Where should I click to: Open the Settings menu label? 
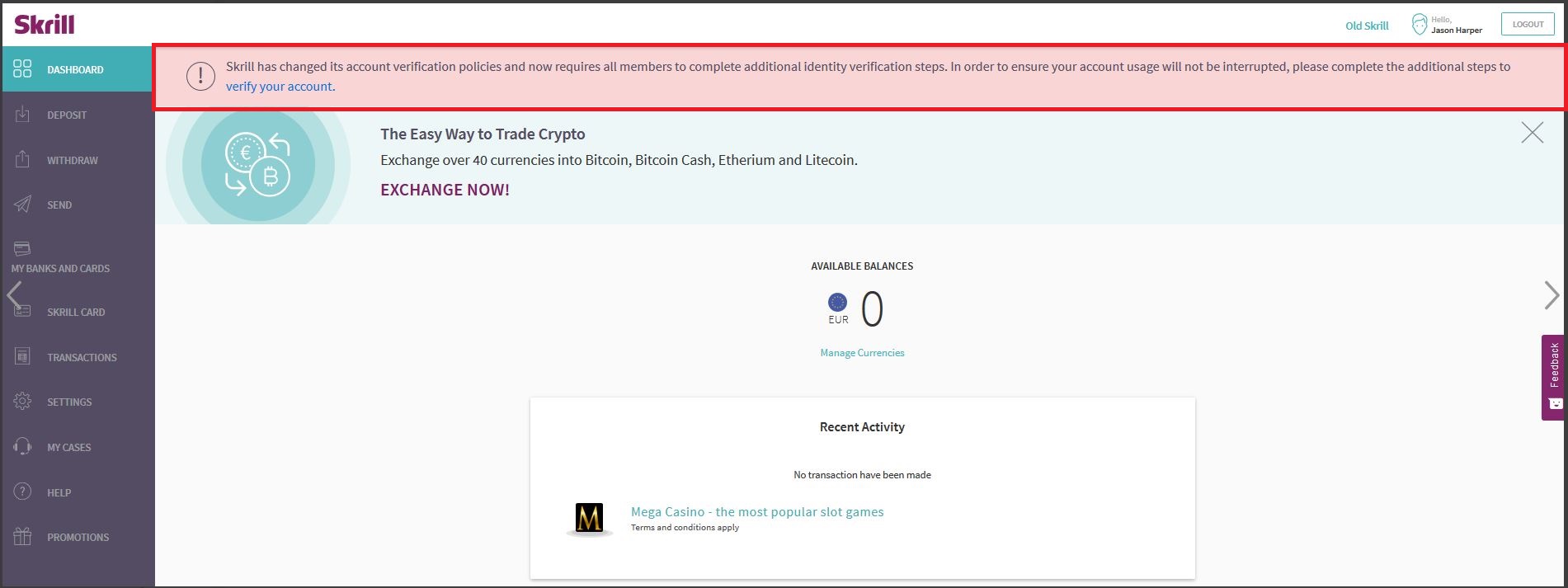point(69,402)
